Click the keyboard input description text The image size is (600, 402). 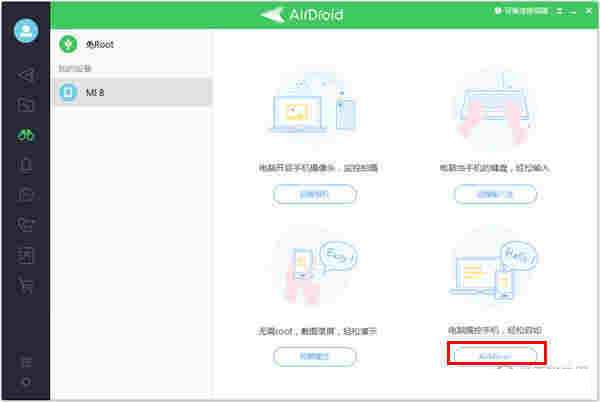pyautogui.click(x=495, y=168)
